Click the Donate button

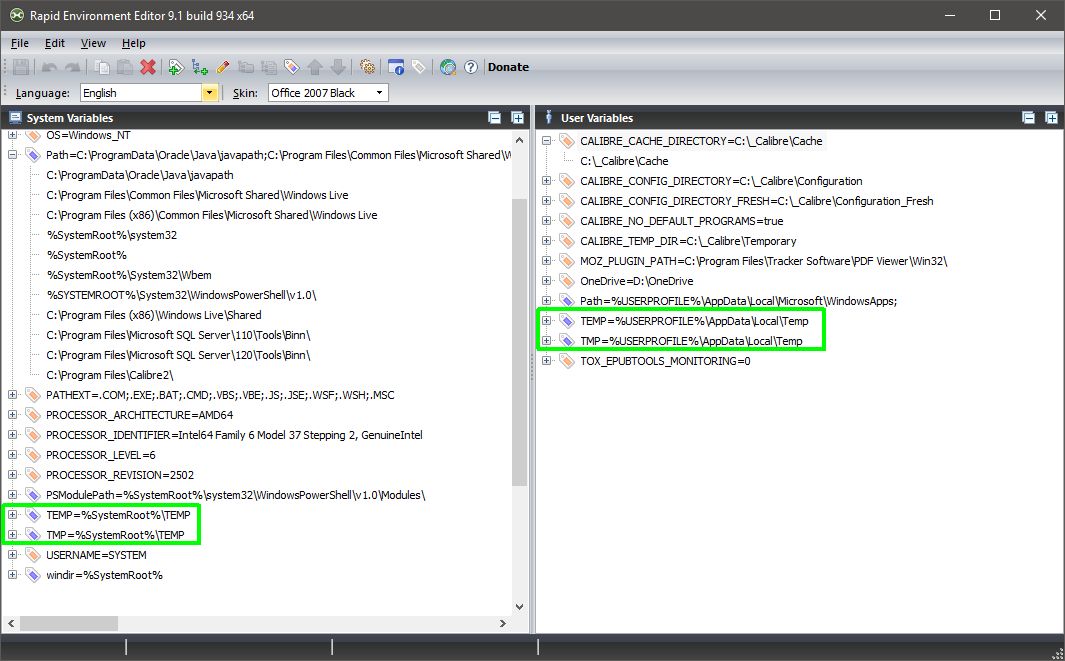[508, 67]
